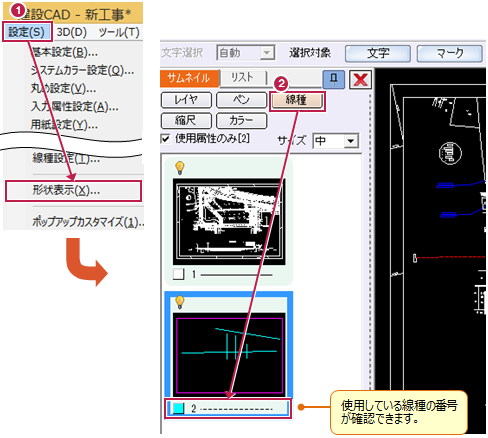Image resolution: width=488 pixels, height=438 pixels.
Task: Click the 文字 selection target button
Action: point(378,53)
